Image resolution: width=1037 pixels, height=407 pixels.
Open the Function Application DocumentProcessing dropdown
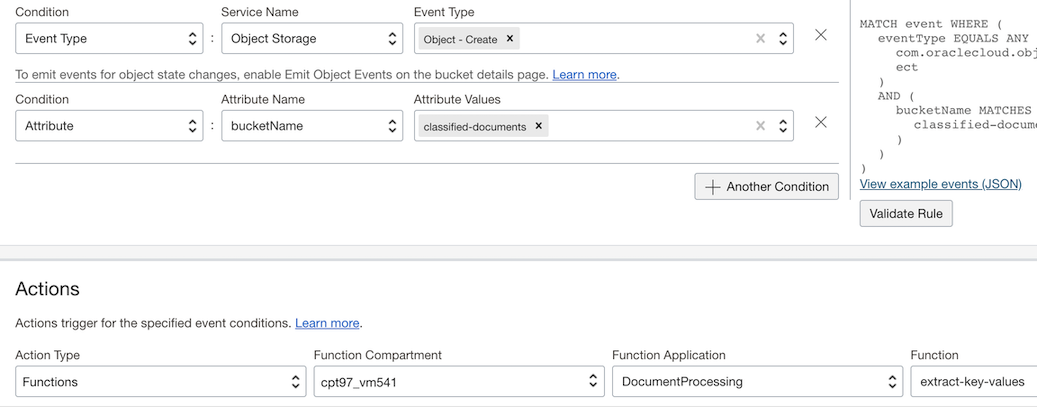click(757, 382)
